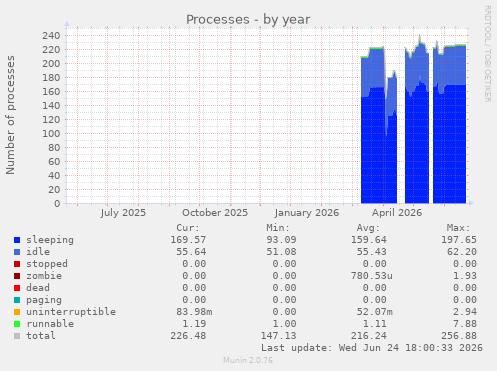The image size is (497, 371).
Task: Click zombie average value 780.53u
Action: pyautogui.click(x=372, y=276)
